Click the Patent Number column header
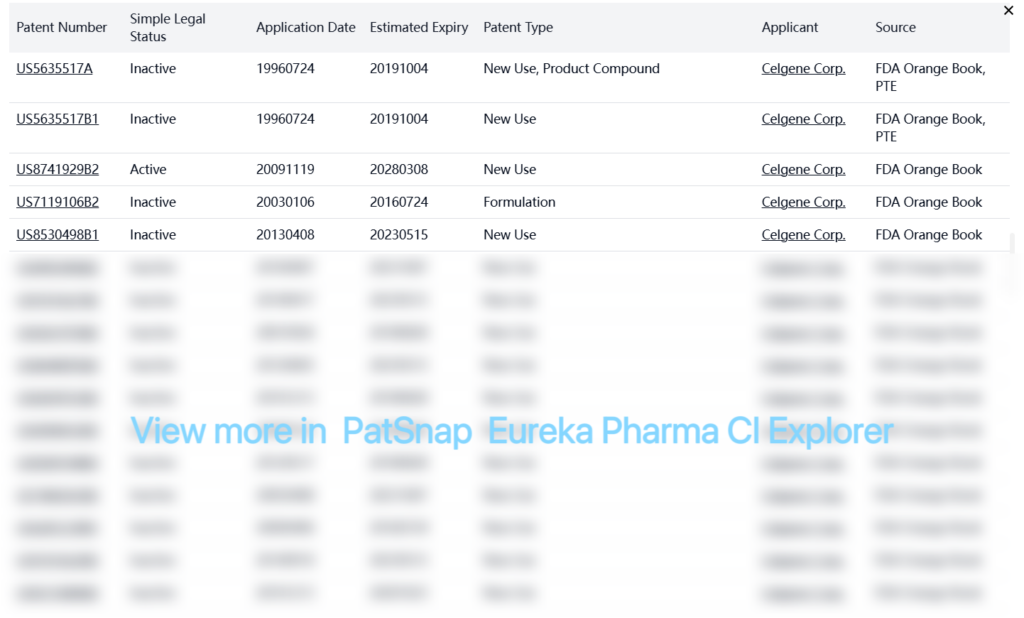 [62, 28]
